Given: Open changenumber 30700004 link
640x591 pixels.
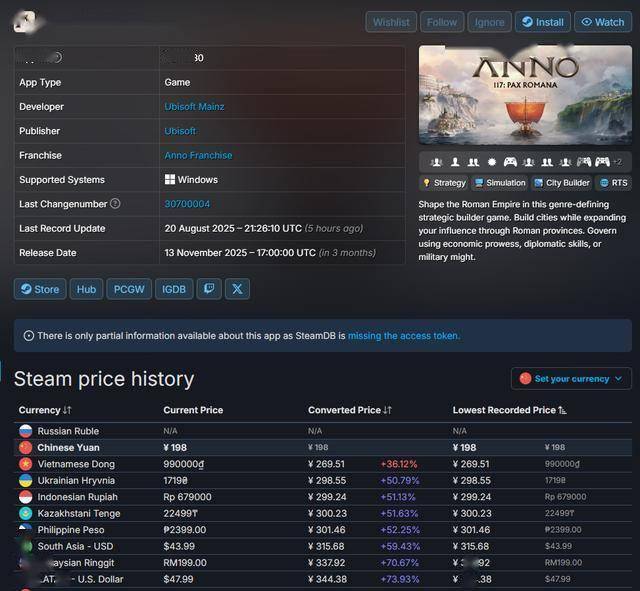Looking at the screenshot, I should click(x=187, y=204).
